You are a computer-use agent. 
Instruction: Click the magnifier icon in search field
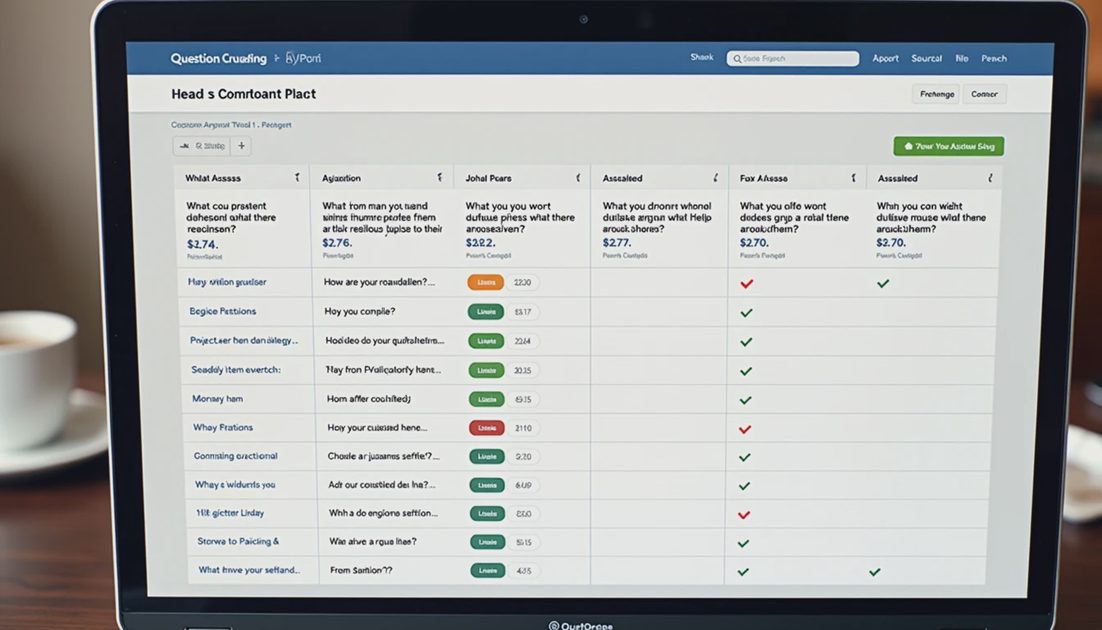click(737, 59)
